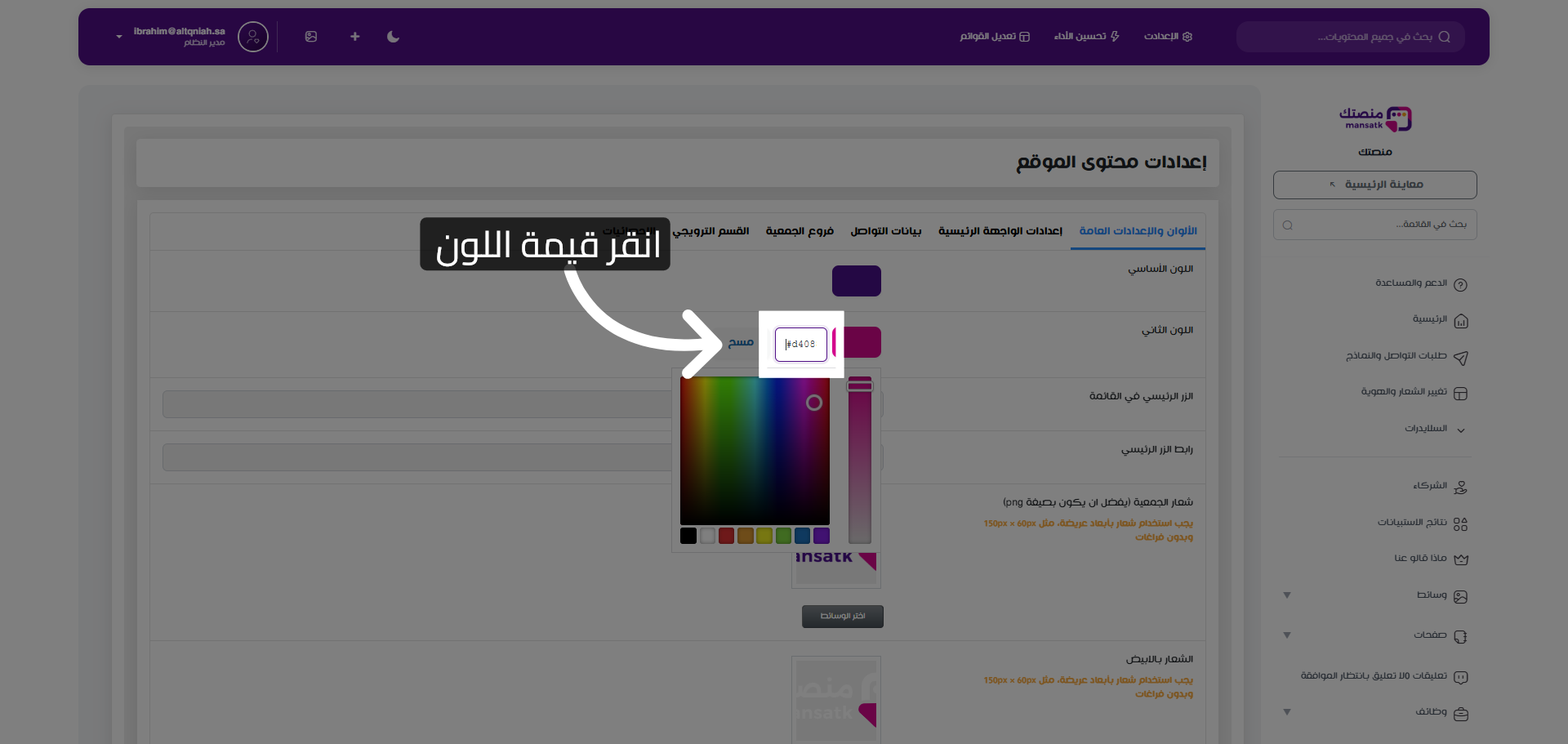
Task: Open the media icon in the top bar
Action: click(311, 37)
